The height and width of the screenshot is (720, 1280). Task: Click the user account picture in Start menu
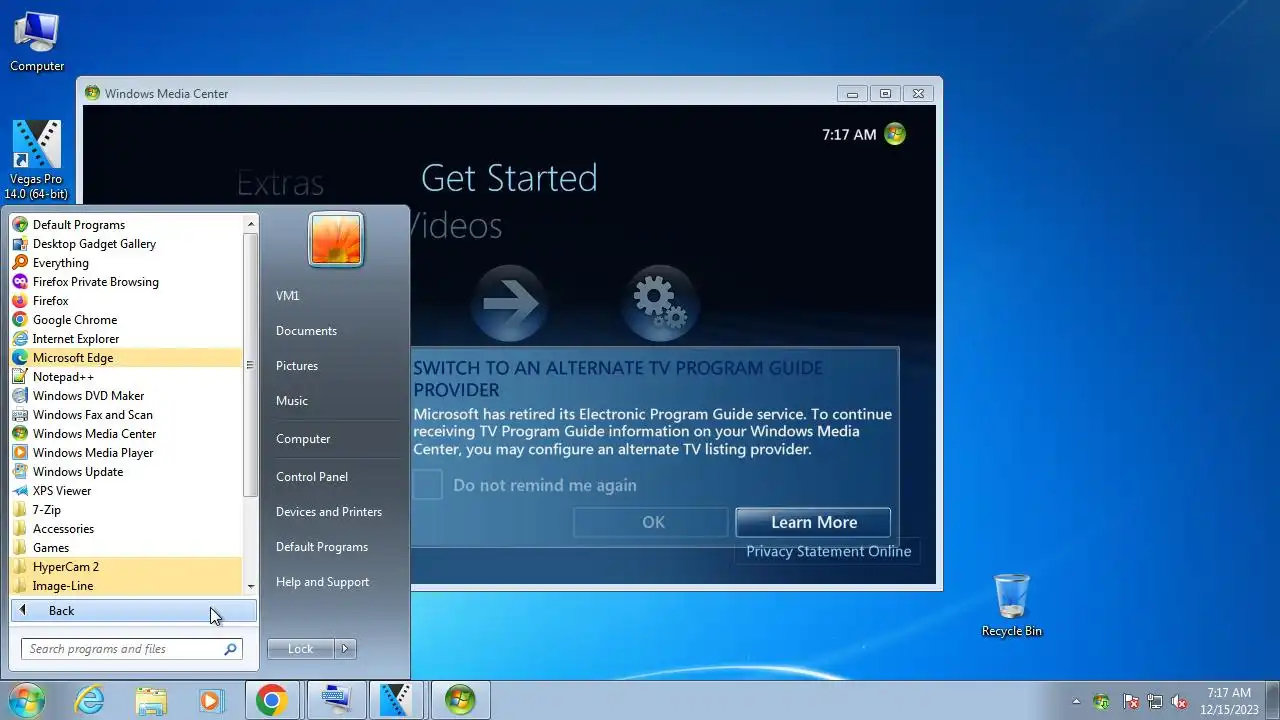coord(336,240)
